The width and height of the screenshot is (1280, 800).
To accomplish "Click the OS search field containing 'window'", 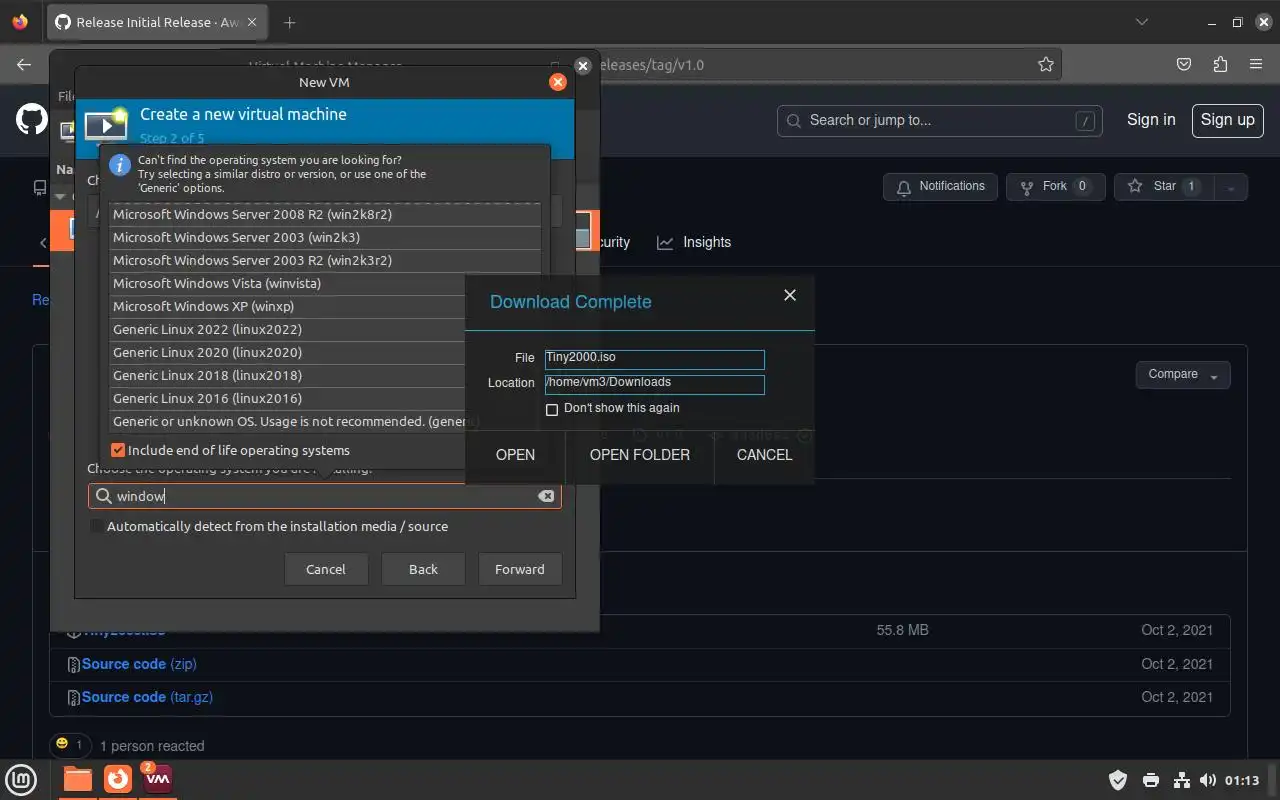I will (x=325, y=496).
